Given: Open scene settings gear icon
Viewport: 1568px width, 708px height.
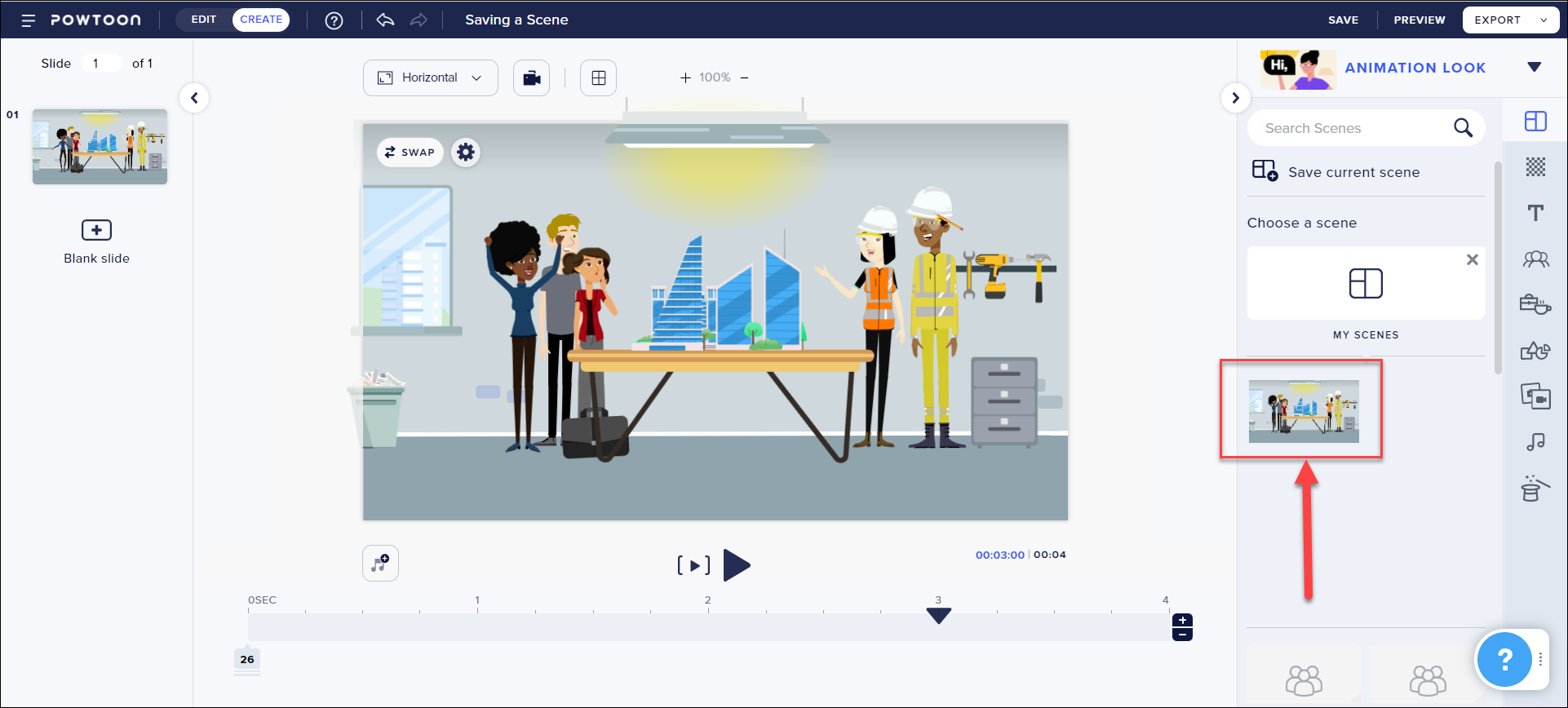Looking at the screenshot, I should coord(466,153).
